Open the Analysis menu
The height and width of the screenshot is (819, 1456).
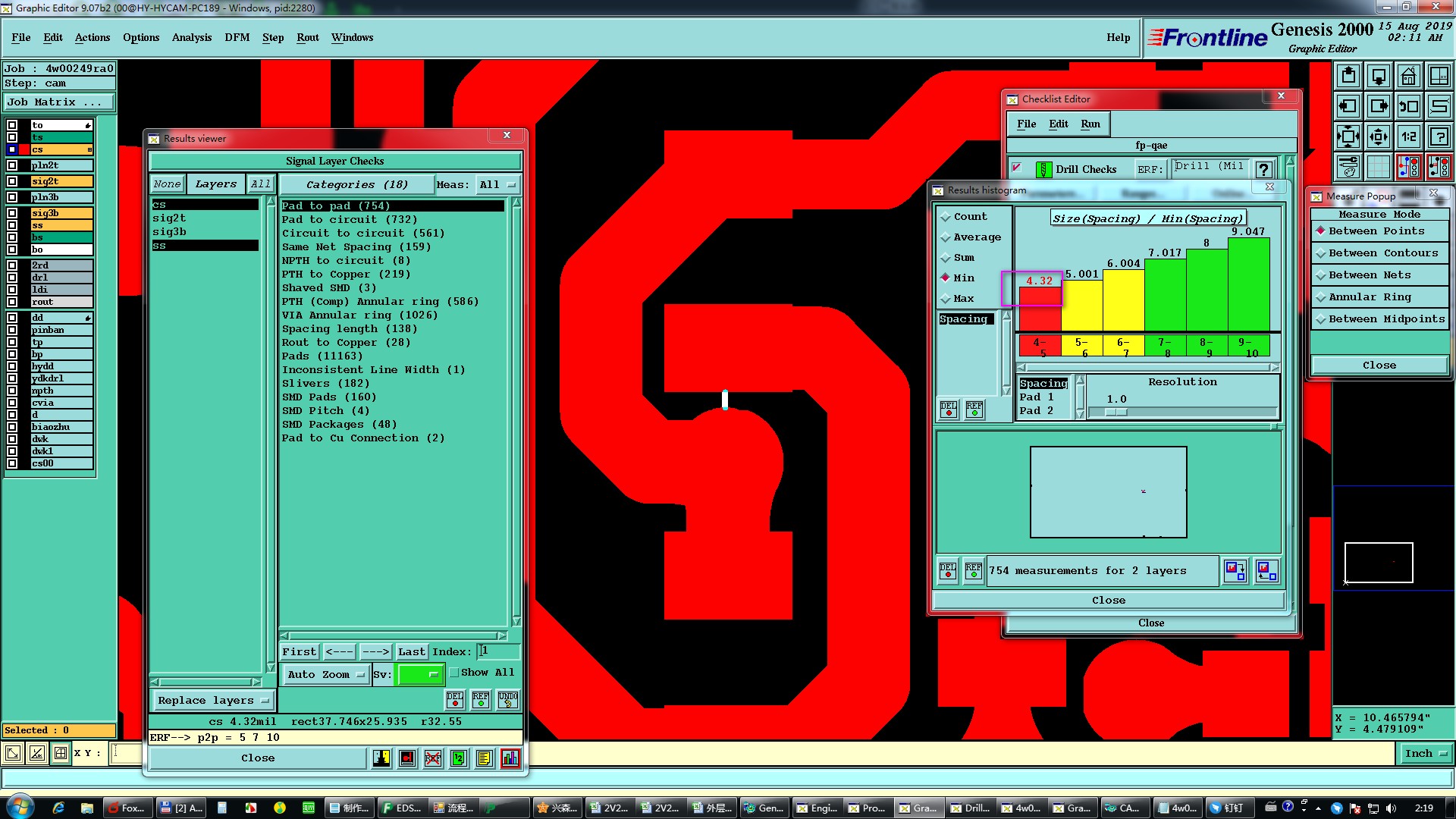(x=191, y=37)
